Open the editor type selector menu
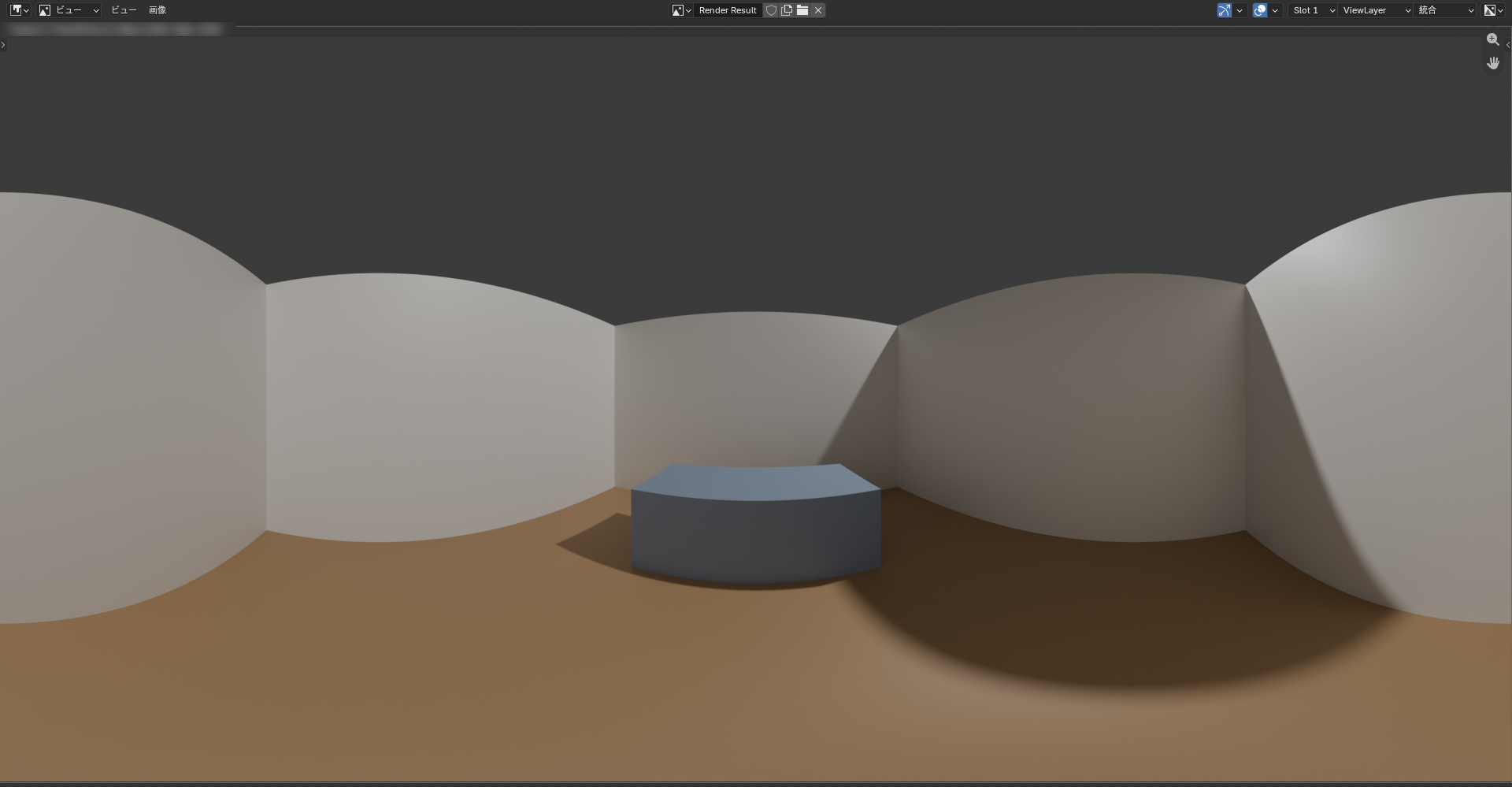1512x787 pixels. tap(20, 10)
